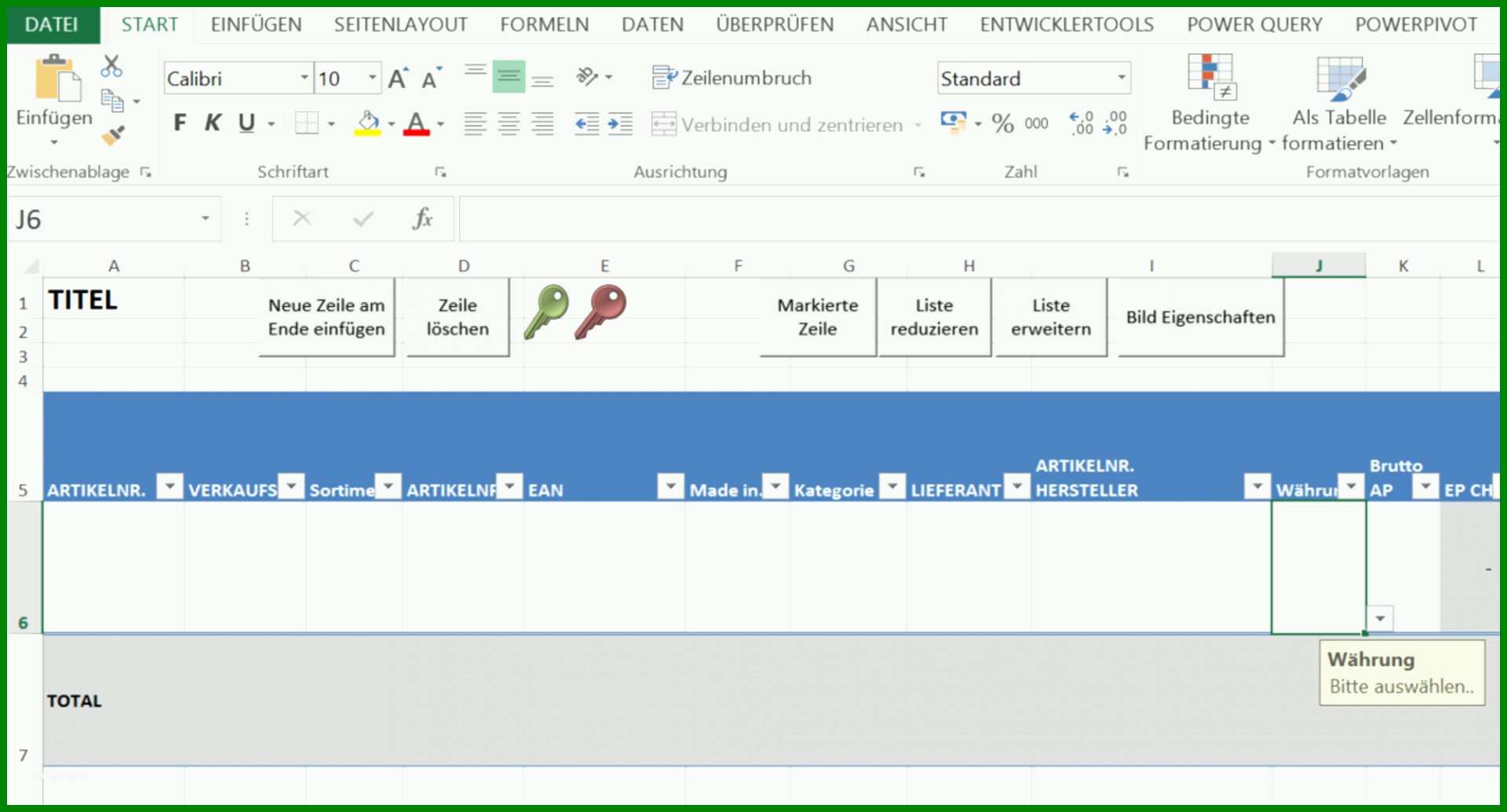Click the Cut scissors icon
Screen dimensions: 1507x812
tap(111, 66)
